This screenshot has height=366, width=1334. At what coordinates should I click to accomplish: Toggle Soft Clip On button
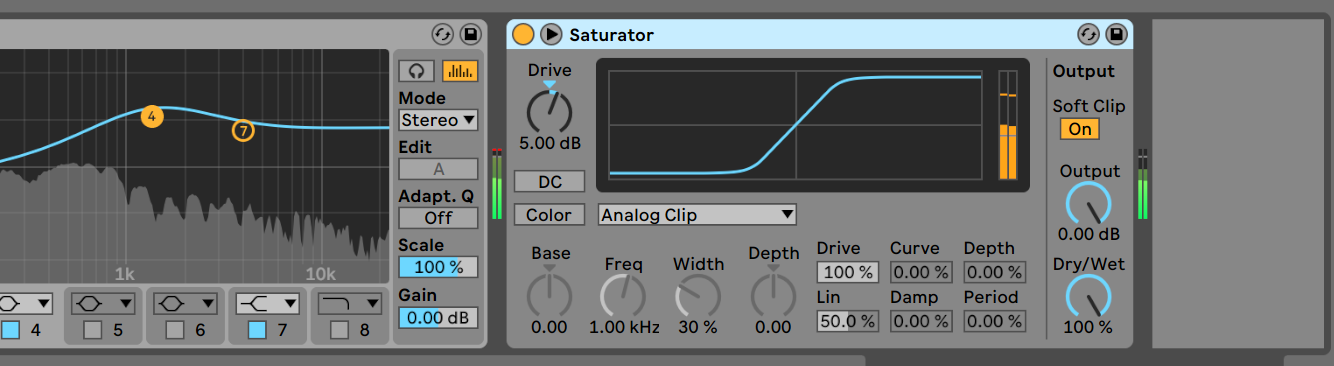click(x=1080, y=129)
